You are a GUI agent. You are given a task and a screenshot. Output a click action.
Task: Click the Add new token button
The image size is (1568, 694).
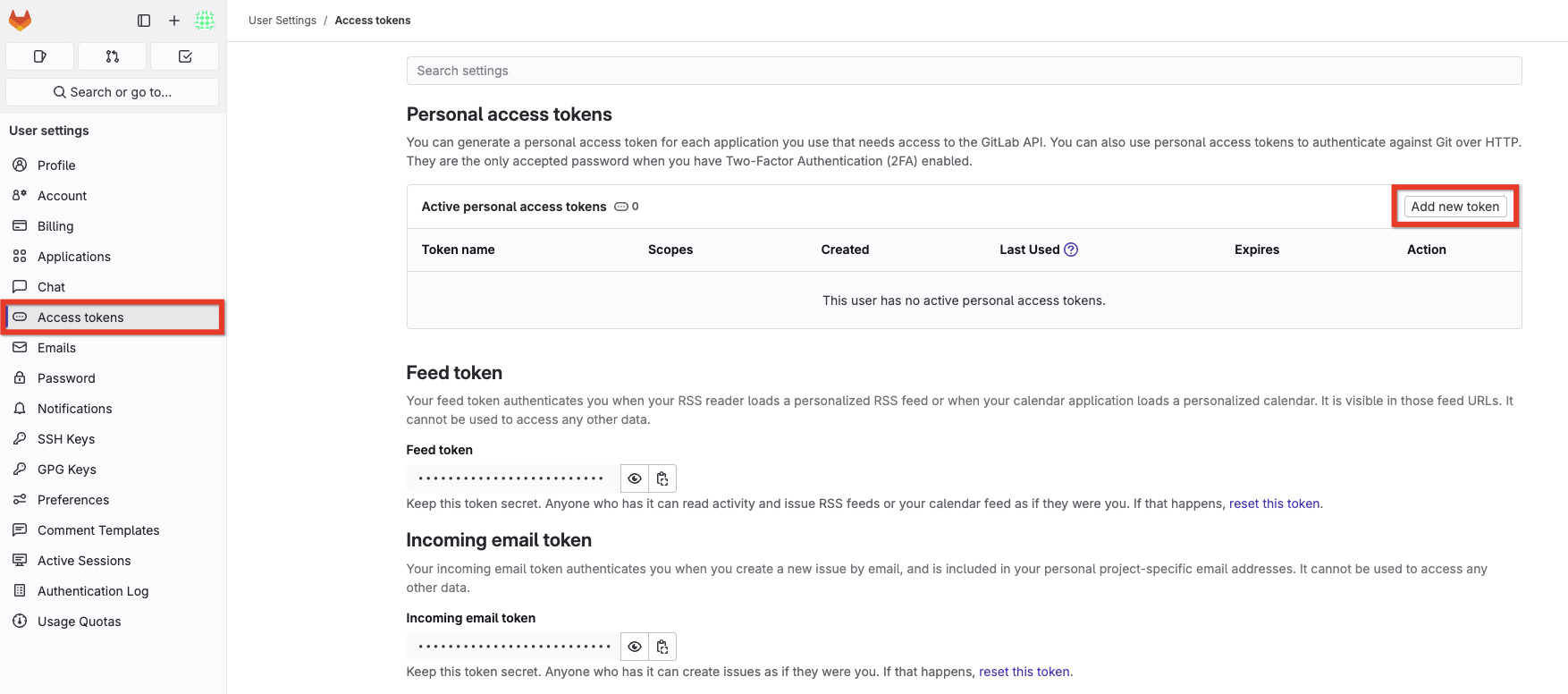(1454, 207)
